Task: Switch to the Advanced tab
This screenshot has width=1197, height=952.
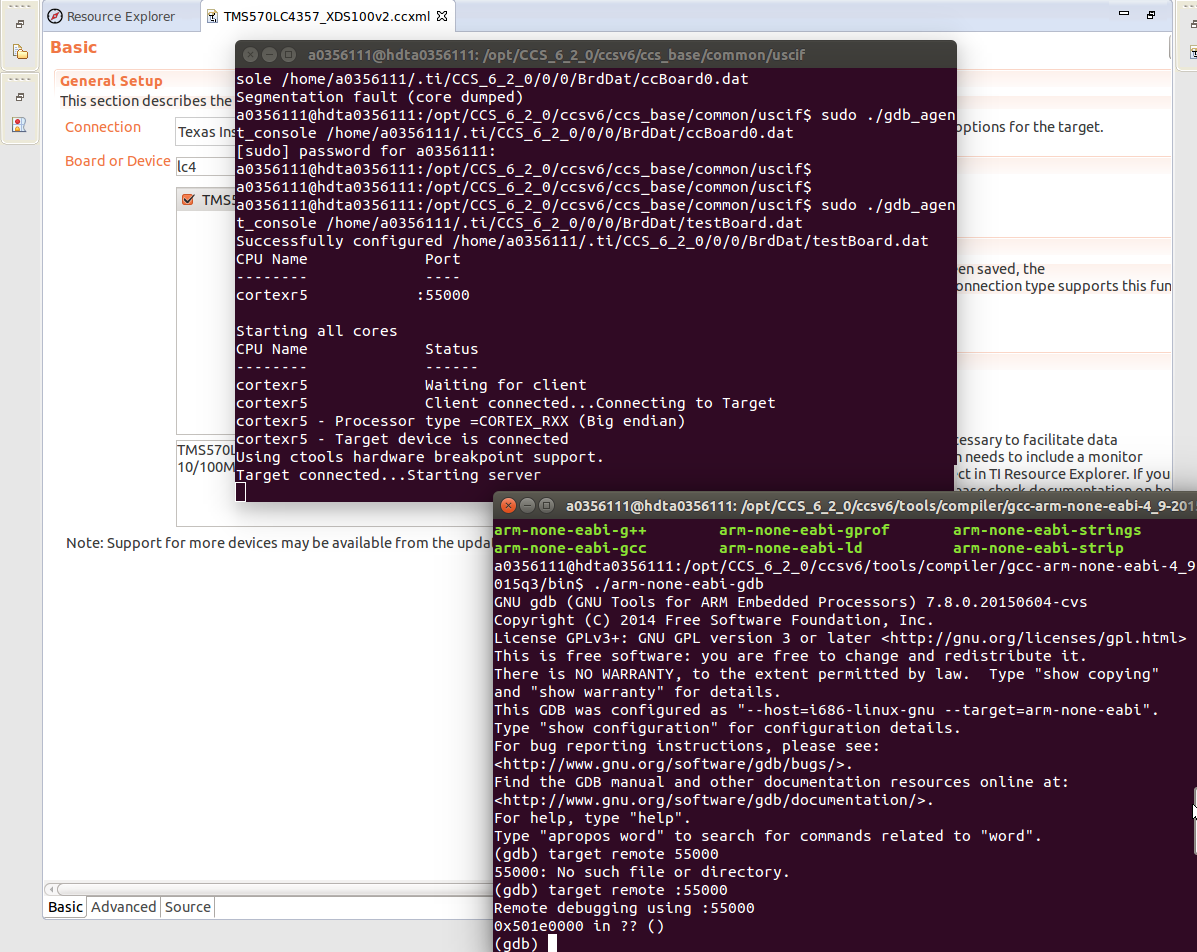Action: (123, 907)
